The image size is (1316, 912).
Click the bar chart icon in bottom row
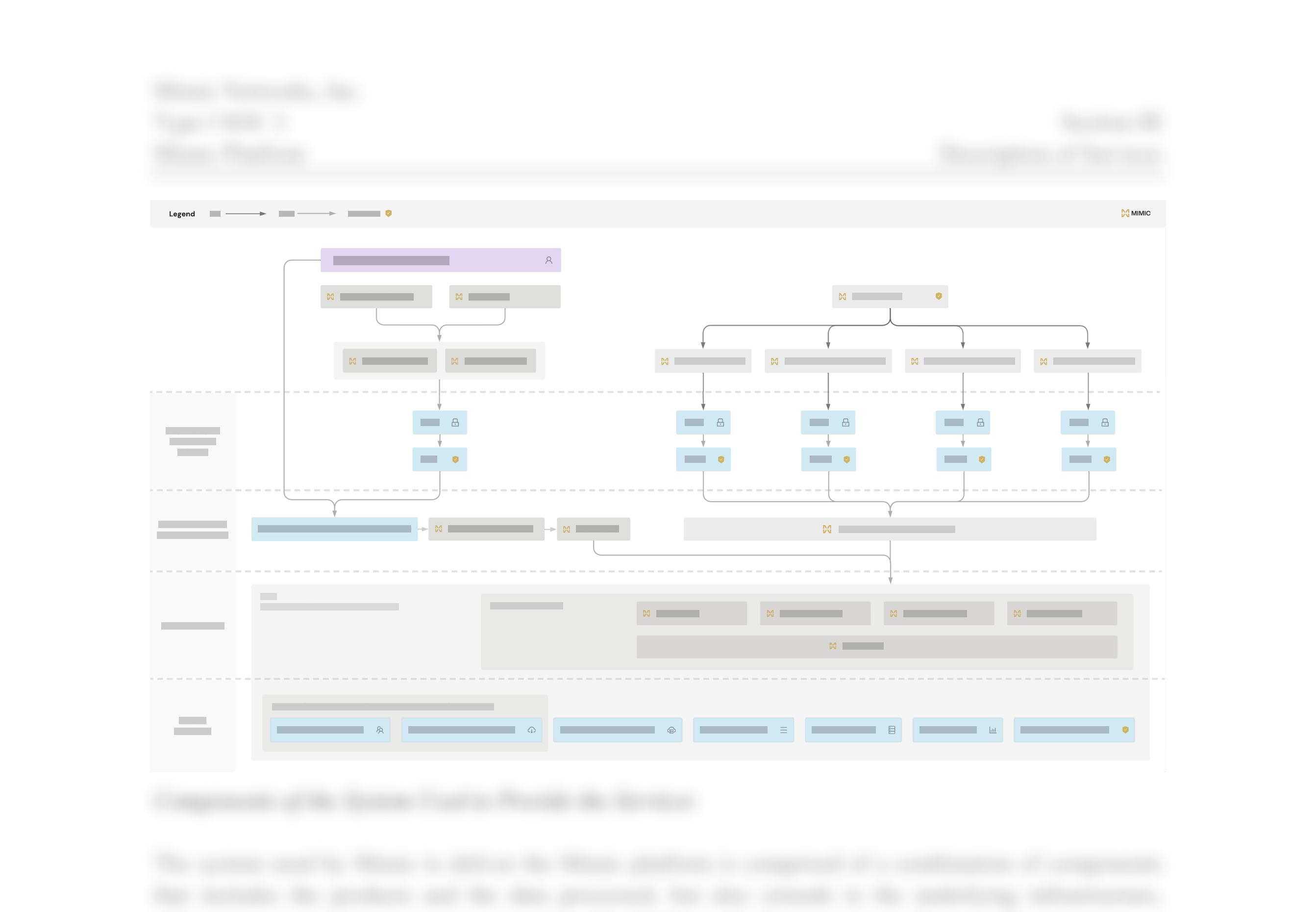pos(993,730)
